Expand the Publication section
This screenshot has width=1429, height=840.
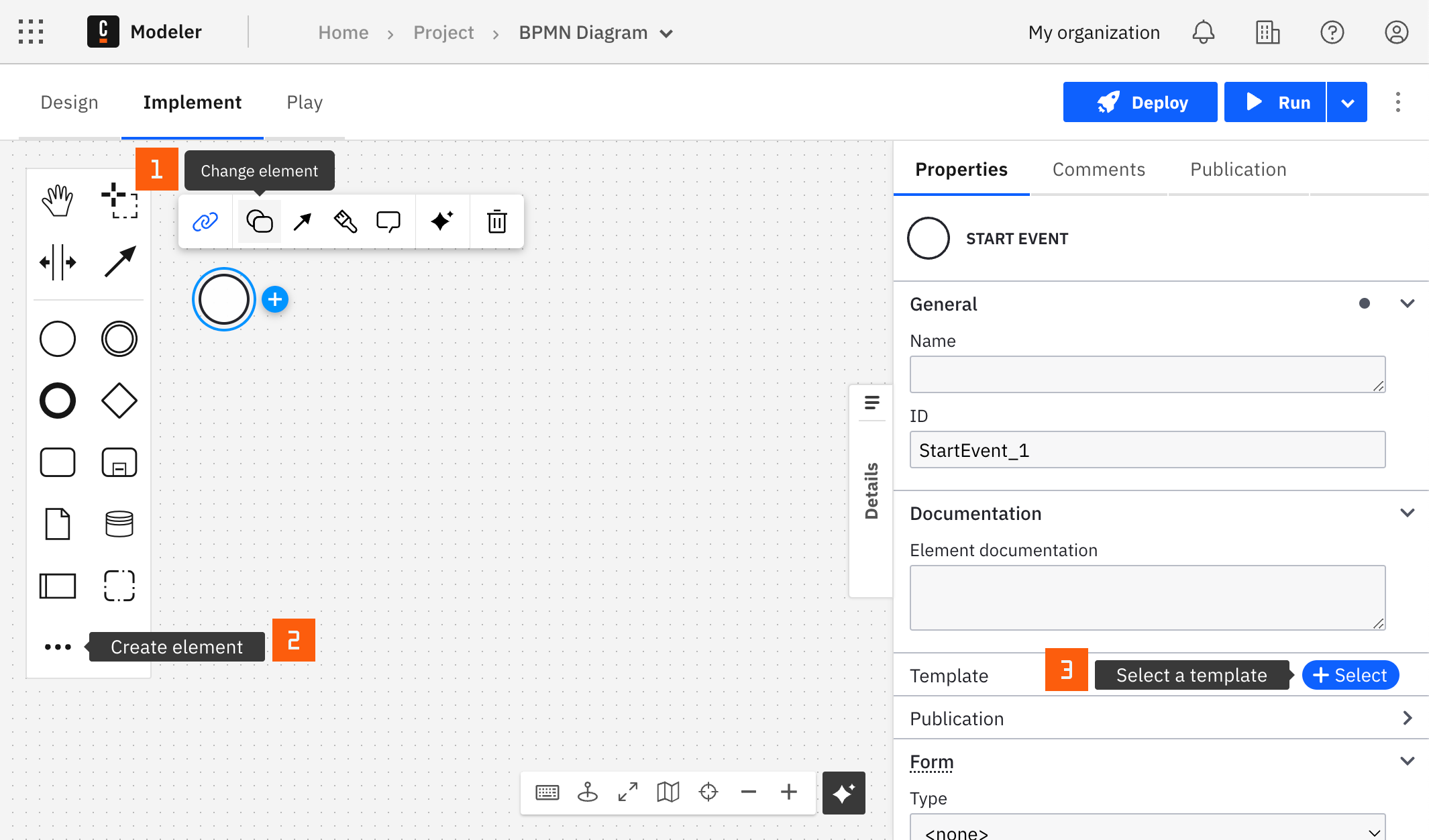click(x=1163, y=718)
